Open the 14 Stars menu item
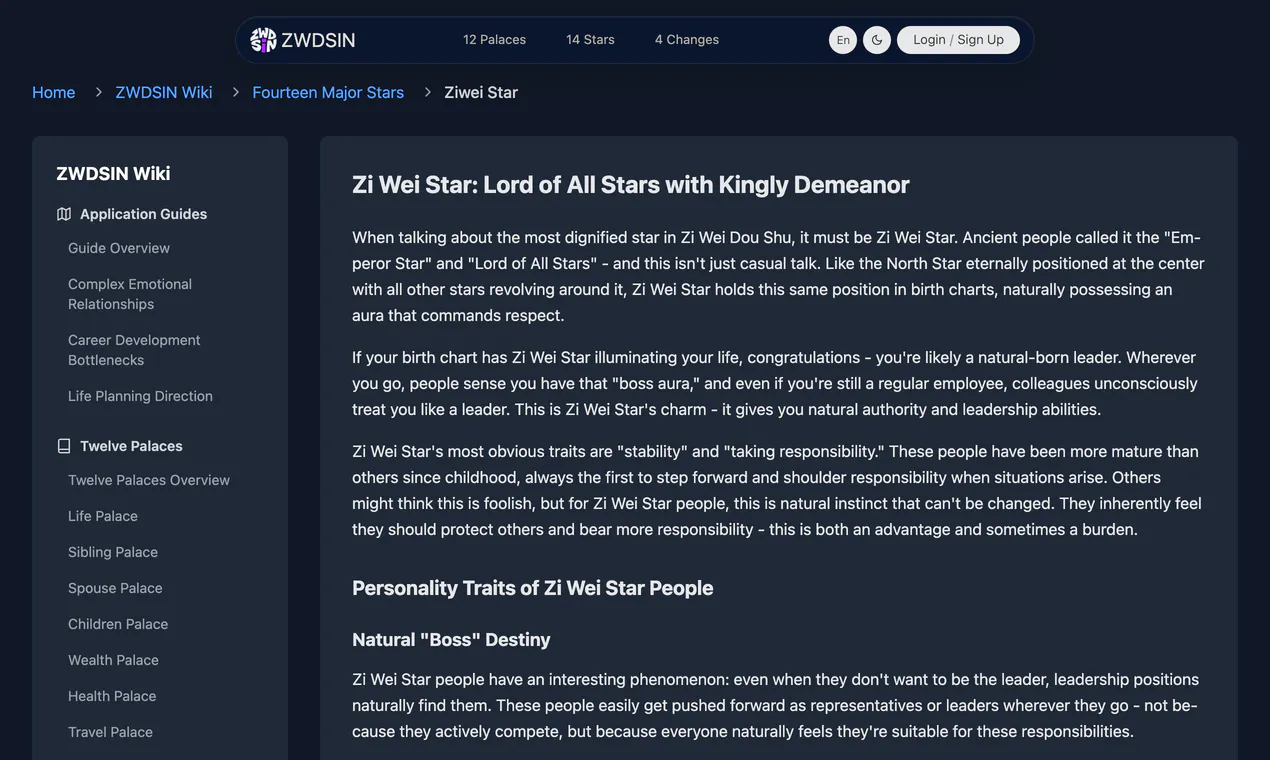 click(x=590, y=40)
